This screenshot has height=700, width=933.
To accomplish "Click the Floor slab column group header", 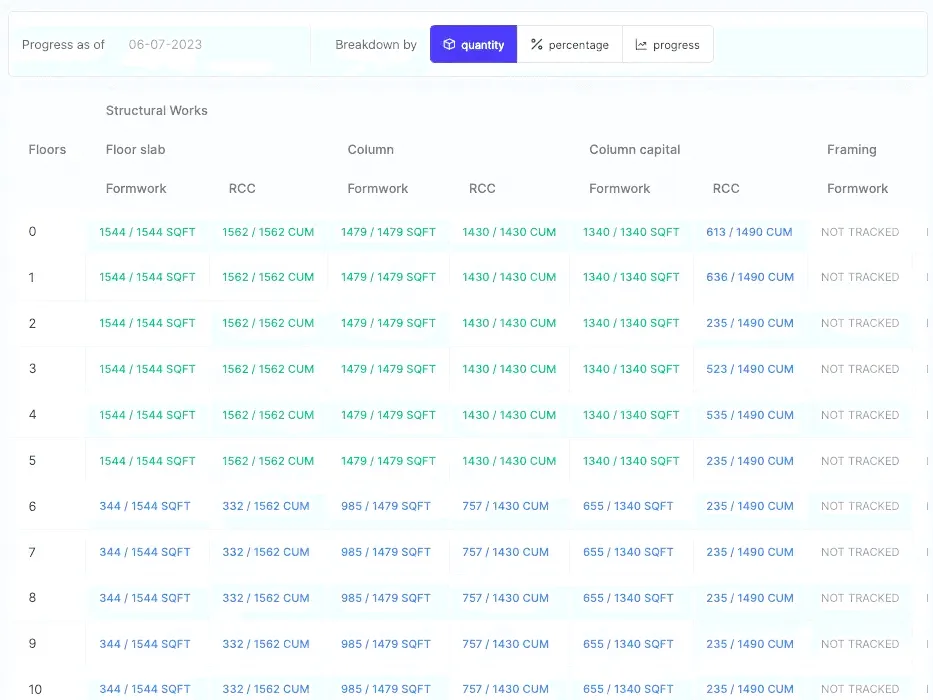I will point(136,150).
